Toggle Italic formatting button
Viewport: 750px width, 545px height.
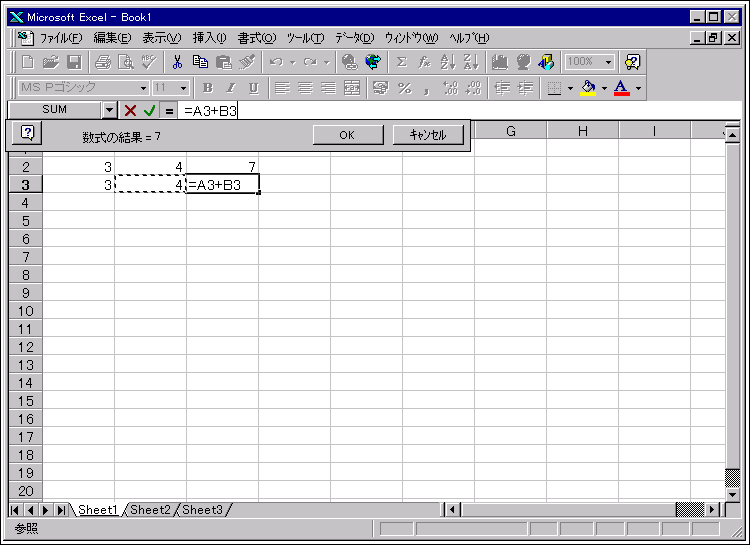point(231,88)
